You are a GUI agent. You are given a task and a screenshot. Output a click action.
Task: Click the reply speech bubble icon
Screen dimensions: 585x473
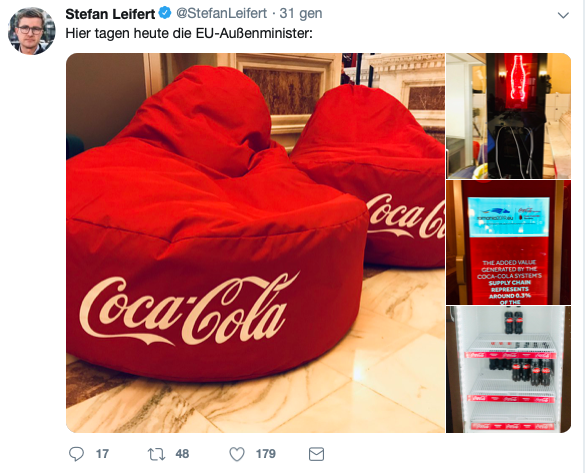76,454
